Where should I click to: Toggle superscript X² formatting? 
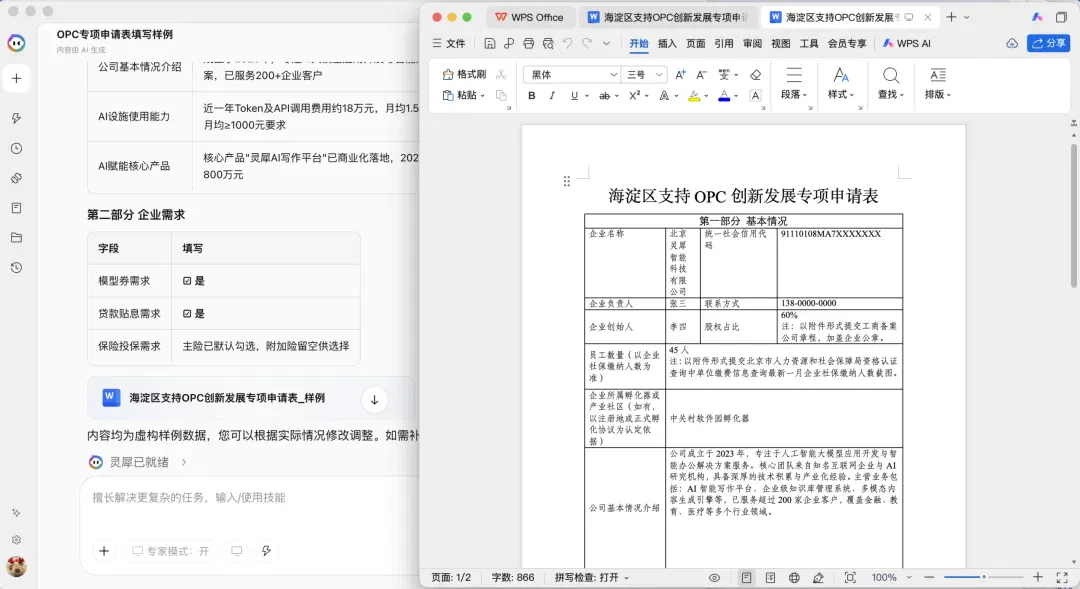[634, 96]
